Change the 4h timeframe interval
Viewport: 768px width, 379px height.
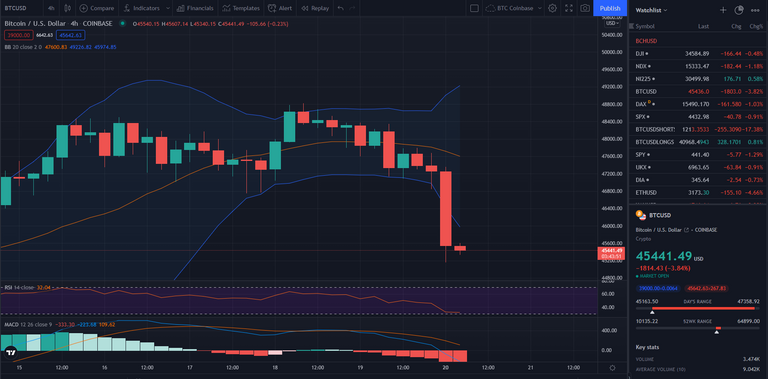coord(51,8)
